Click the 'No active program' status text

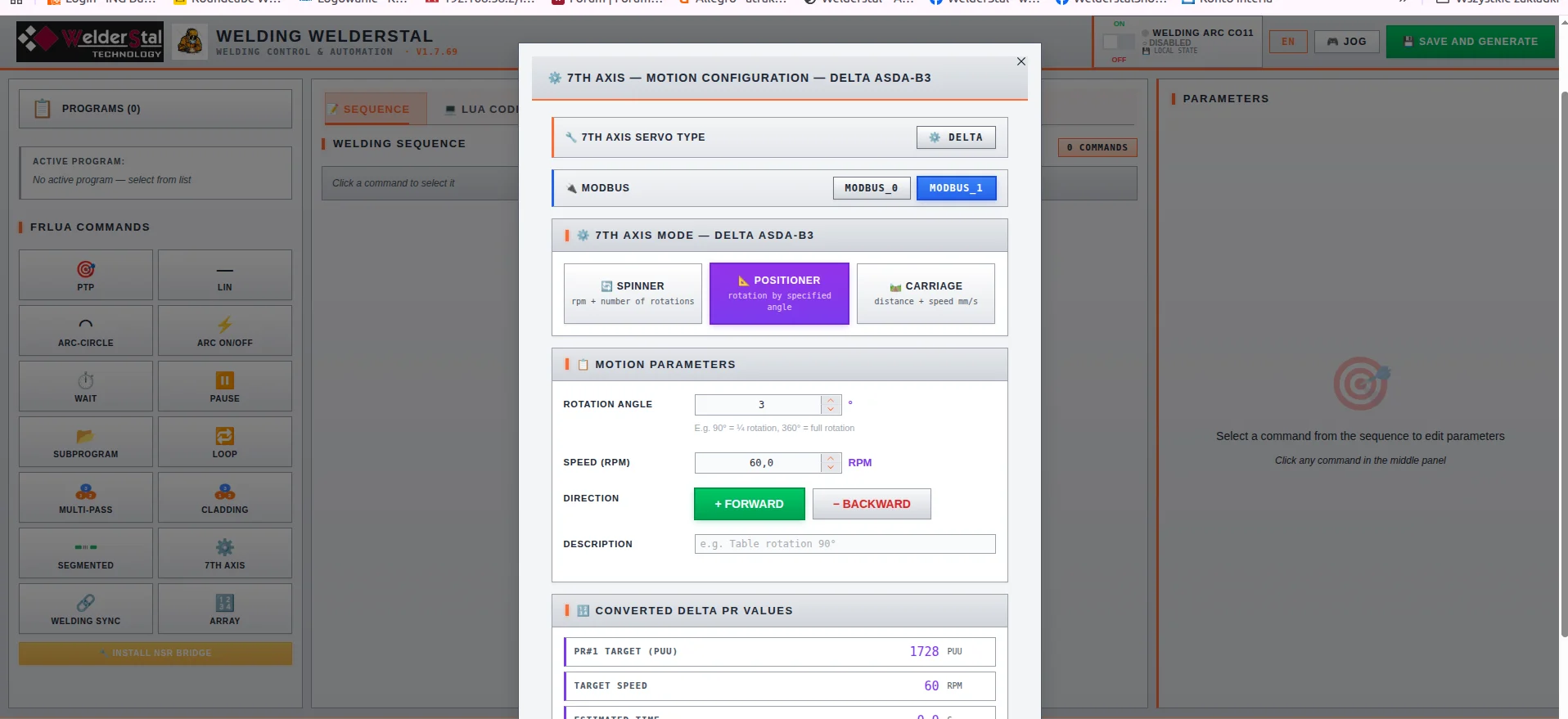tap(112, 180)
